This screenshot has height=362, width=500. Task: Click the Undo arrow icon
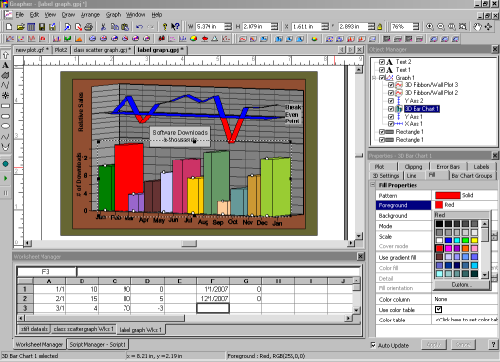[140, 27]
